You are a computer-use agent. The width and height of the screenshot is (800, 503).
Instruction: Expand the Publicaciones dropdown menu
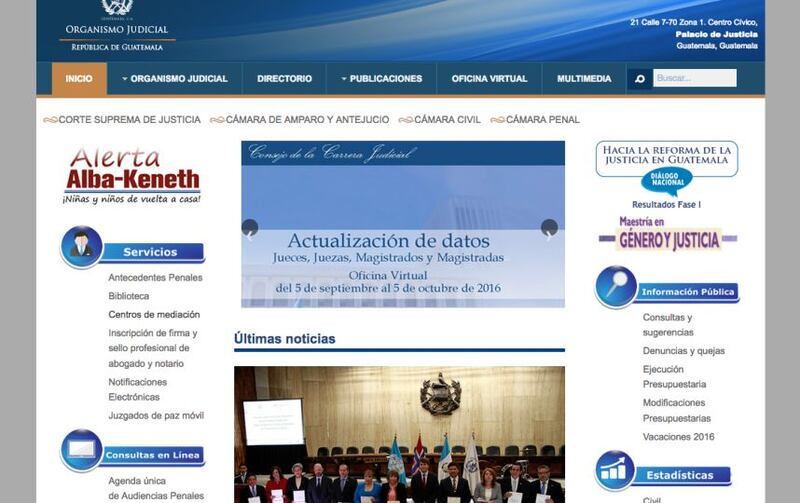(x=382, y=79)
